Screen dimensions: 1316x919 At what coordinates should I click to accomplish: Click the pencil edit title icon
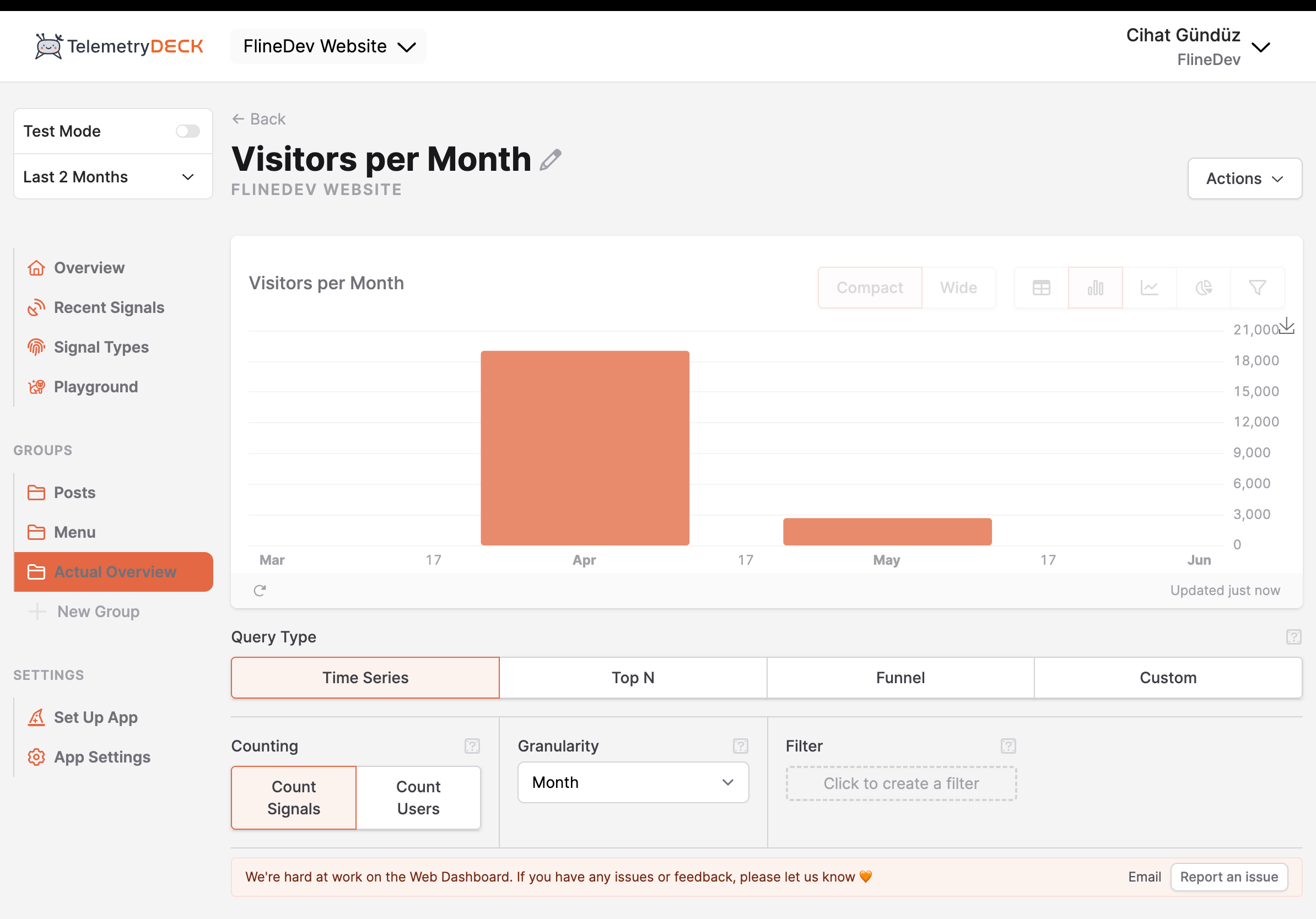[x=550, y=160]
